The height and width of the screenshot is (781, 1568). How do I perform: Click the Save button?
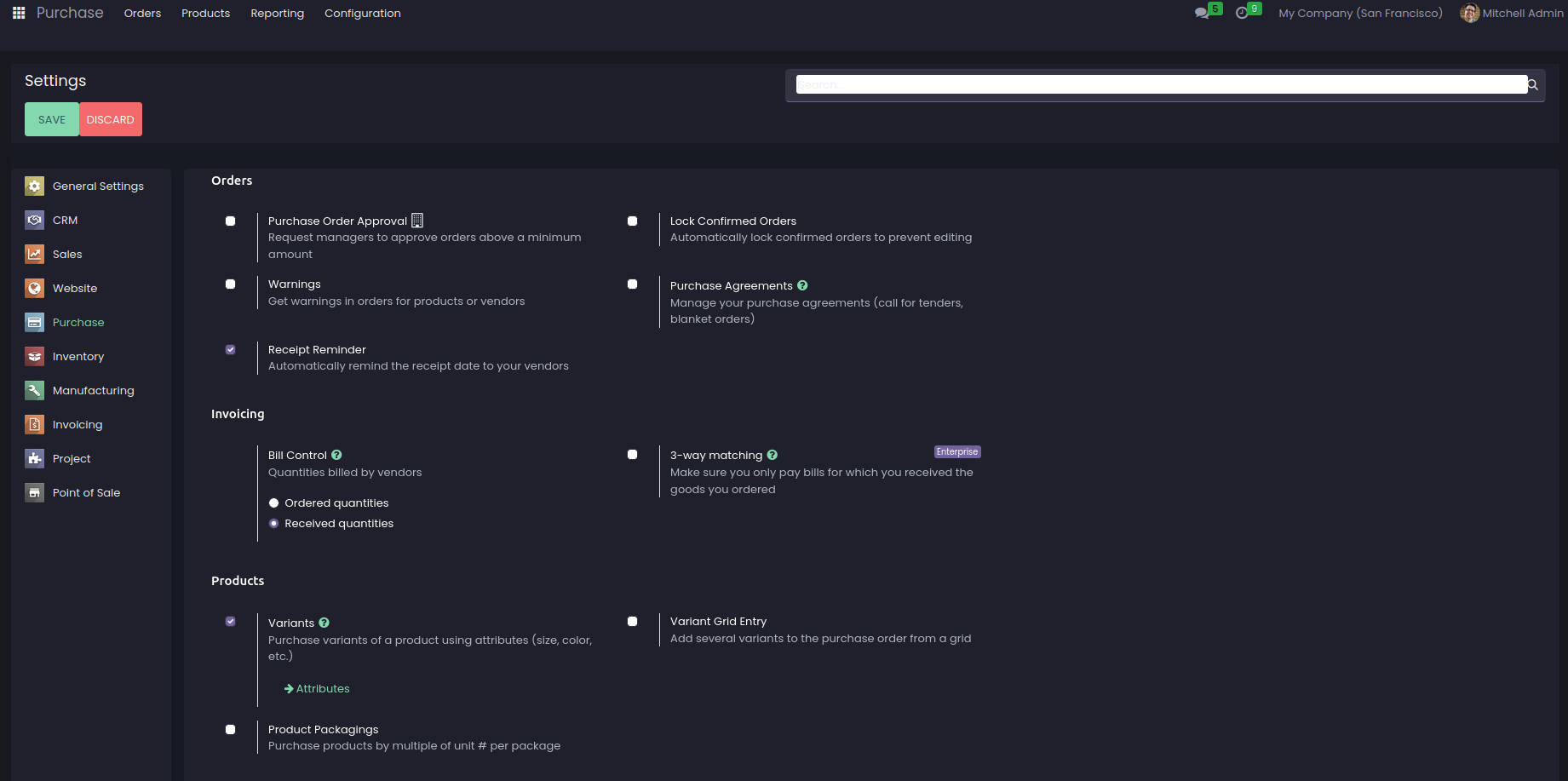tap(51, 119)
